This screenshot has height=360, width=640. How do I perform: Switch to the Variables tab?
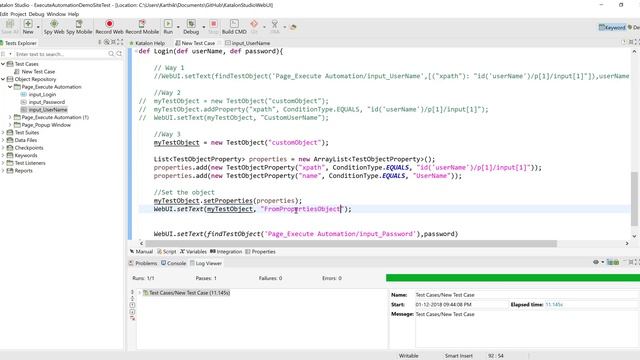193,251
